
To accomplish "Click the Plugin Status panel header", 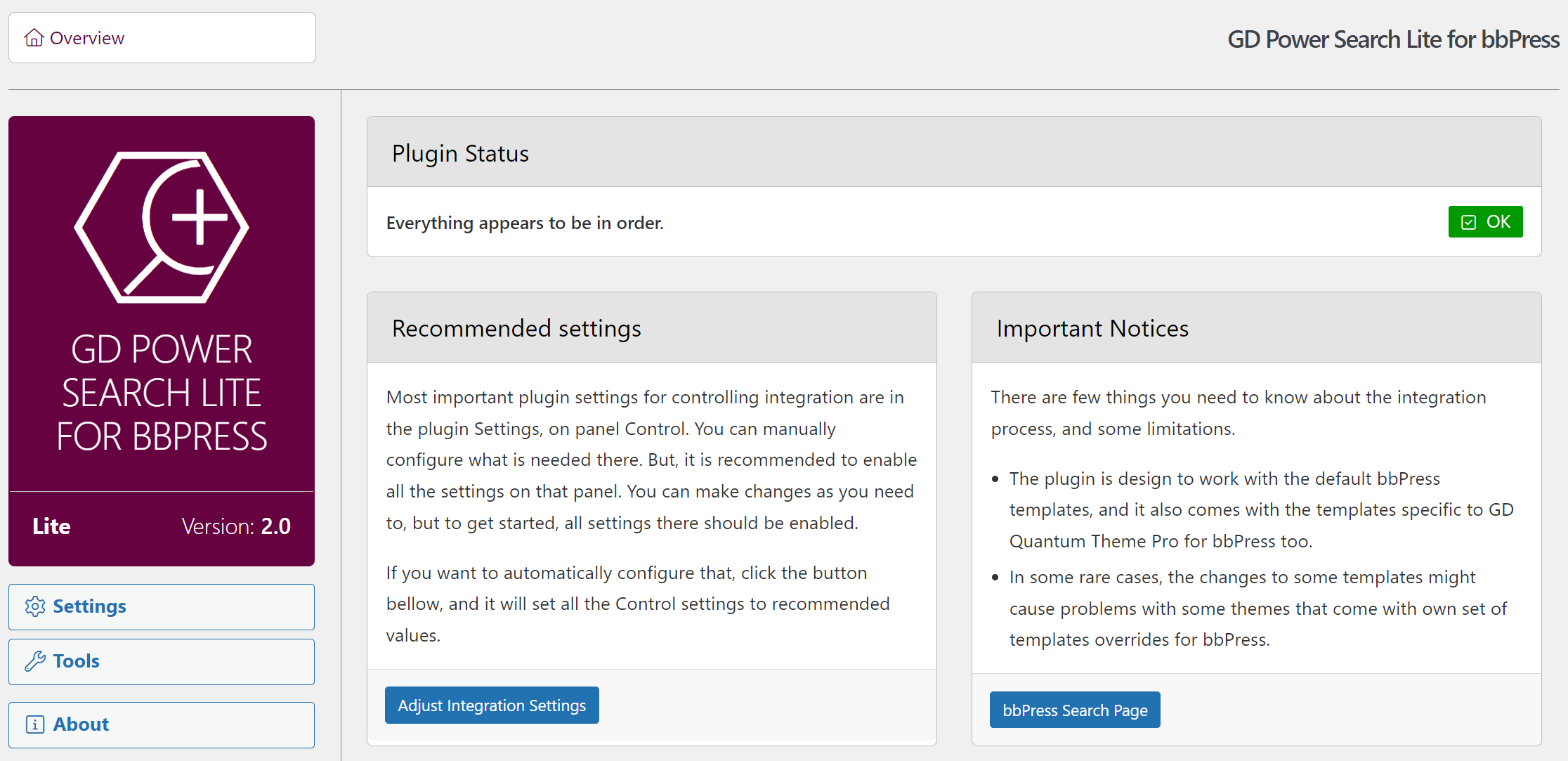I will click(x=953, y=152).
